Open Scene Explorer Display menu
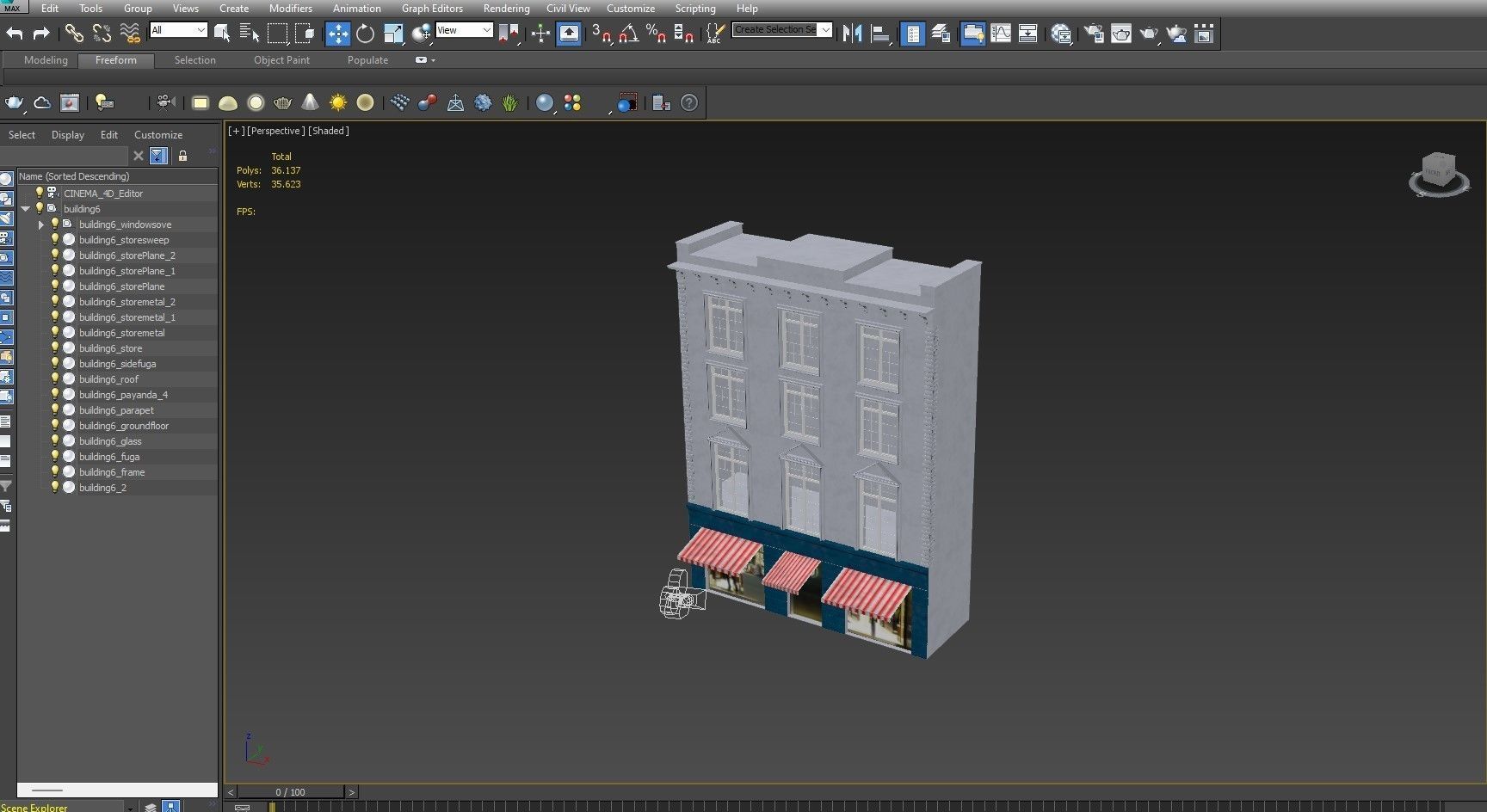 (68, 135)
